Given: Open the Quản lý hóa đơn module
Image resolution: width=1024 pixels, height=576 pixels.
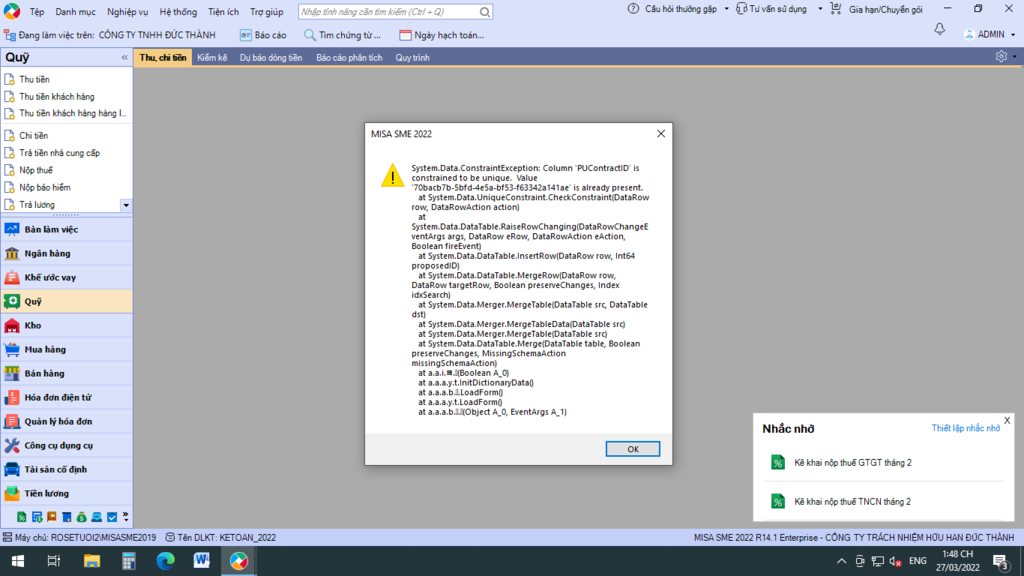Looking at the screenshot, I should (x=67, y=421).
